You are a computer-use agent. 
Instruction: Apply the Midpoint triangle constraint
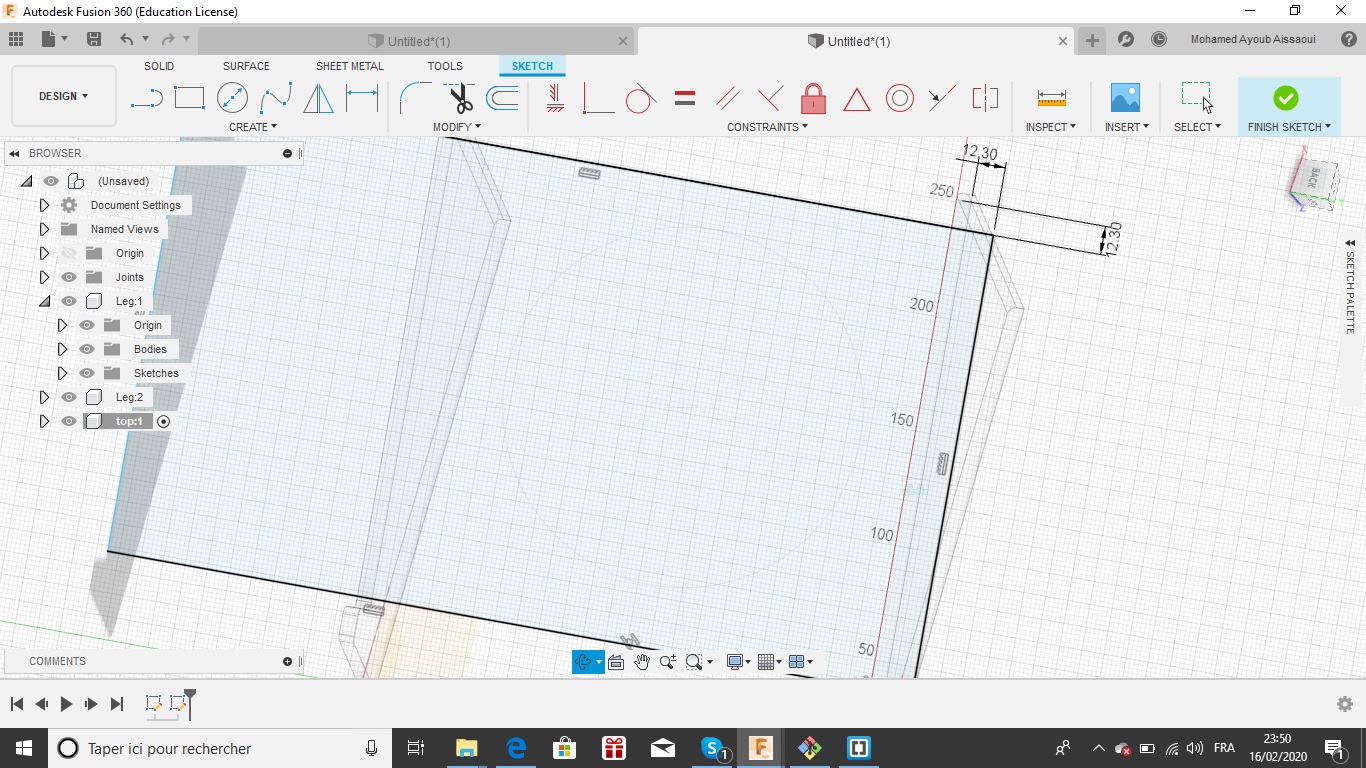point(856,99)
